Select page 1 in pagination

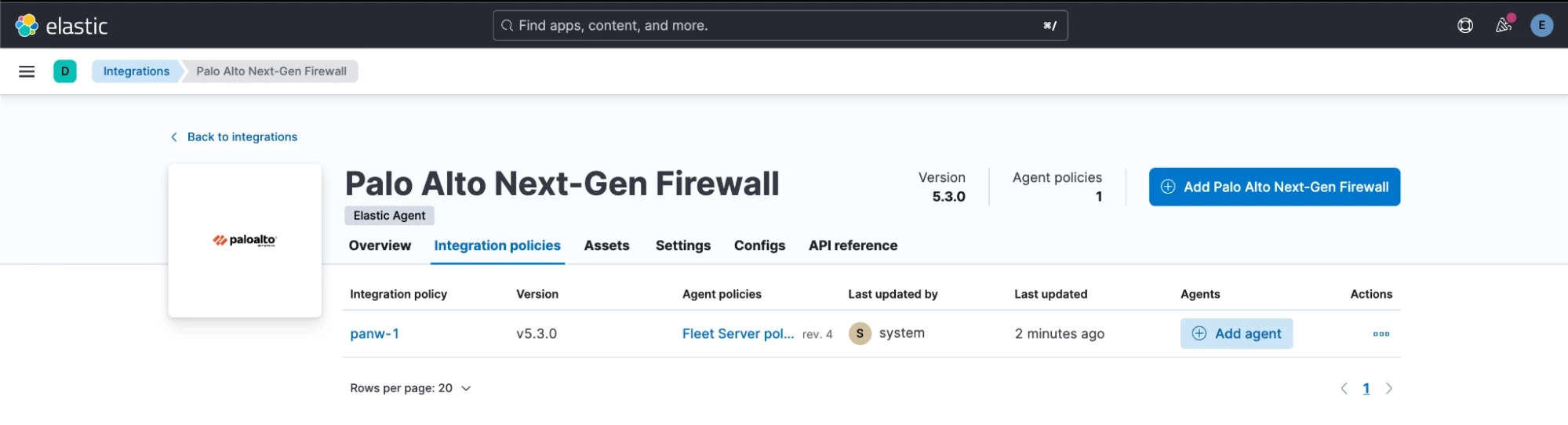click(x=1366, y=388)
